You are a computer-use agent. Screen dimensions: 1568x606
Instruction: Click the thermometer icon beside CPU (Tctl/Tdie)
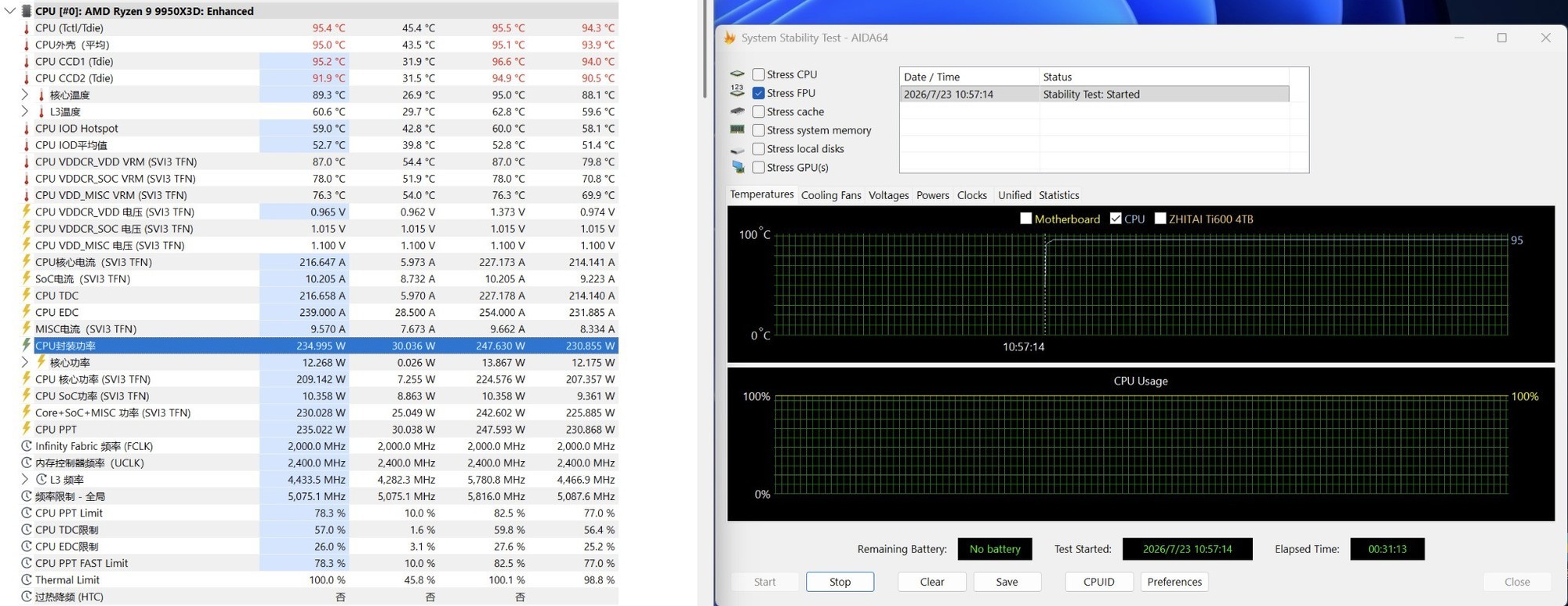click(x=26, y=28)
